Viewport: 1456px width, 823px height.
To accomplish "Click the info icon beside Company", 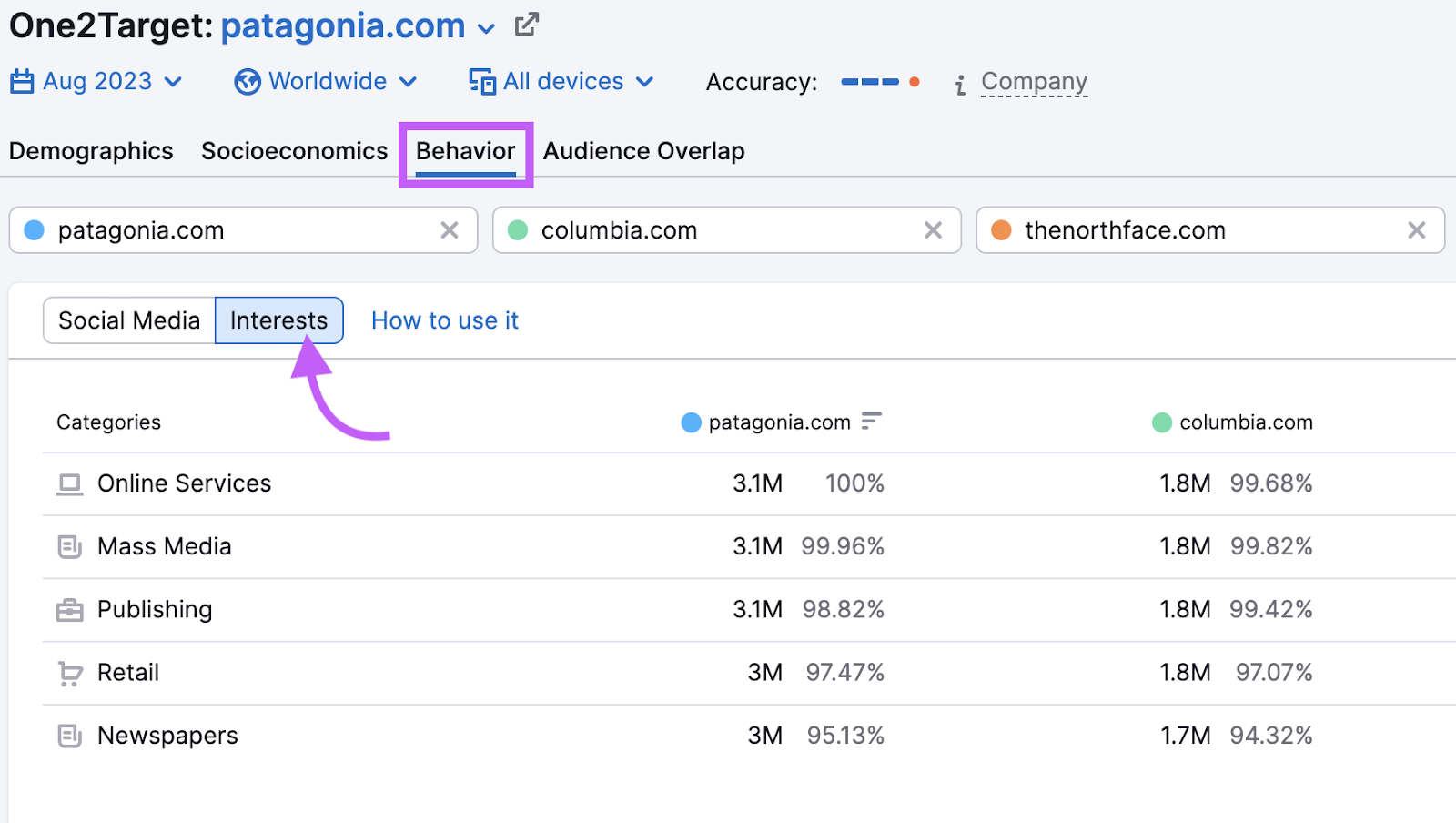I will 960,86.
